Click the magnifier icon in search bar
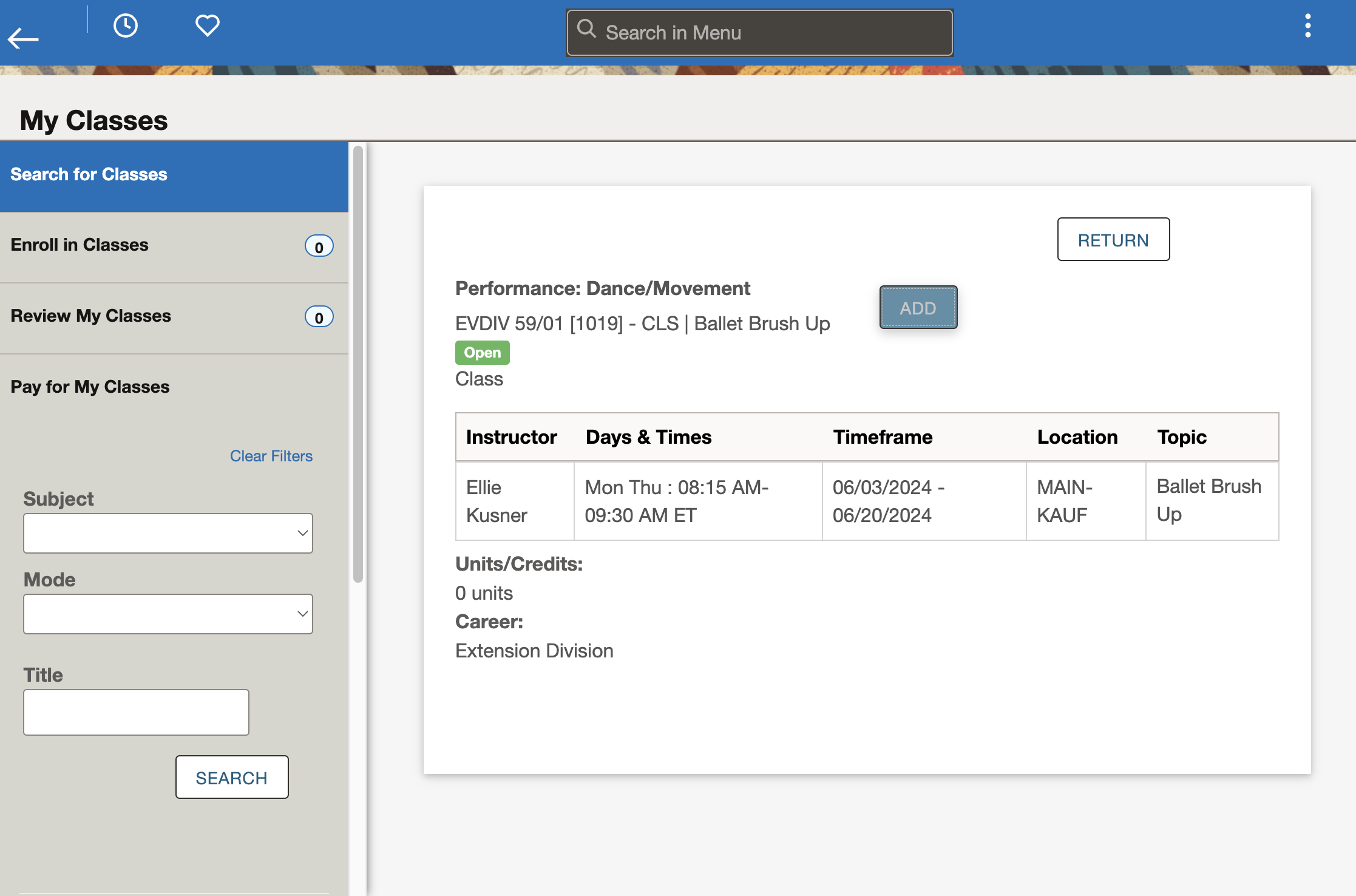The image size is (1356, 896). coord(586,29)
